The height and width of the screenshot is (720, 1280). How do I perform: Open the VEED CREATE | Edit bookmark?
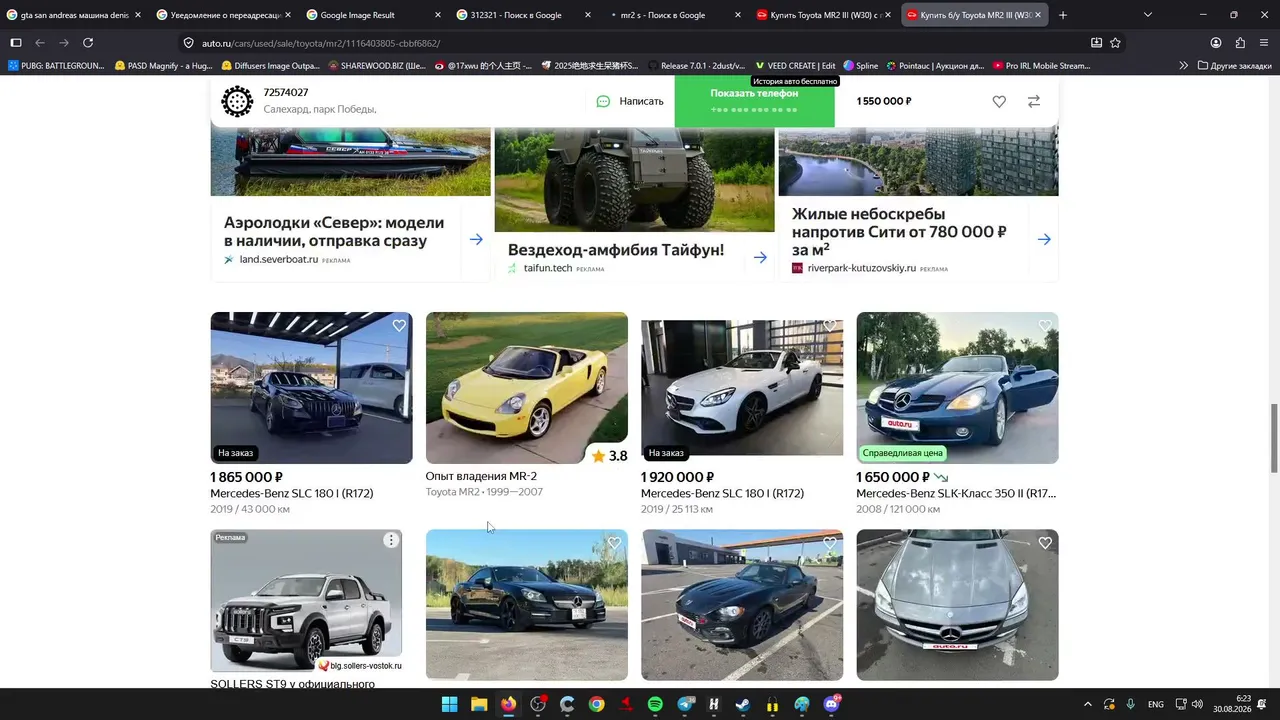795,66
